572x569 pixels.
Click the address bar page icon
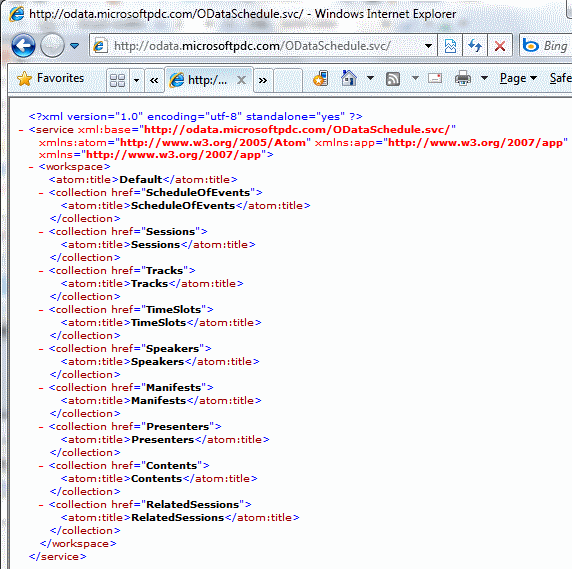tap(100, 46)
